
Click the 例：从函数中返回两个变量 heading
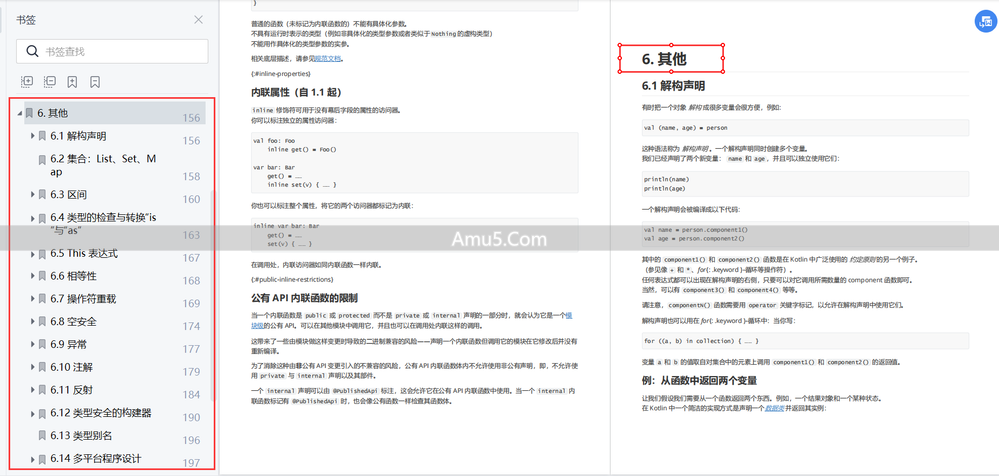click(699, 380)
